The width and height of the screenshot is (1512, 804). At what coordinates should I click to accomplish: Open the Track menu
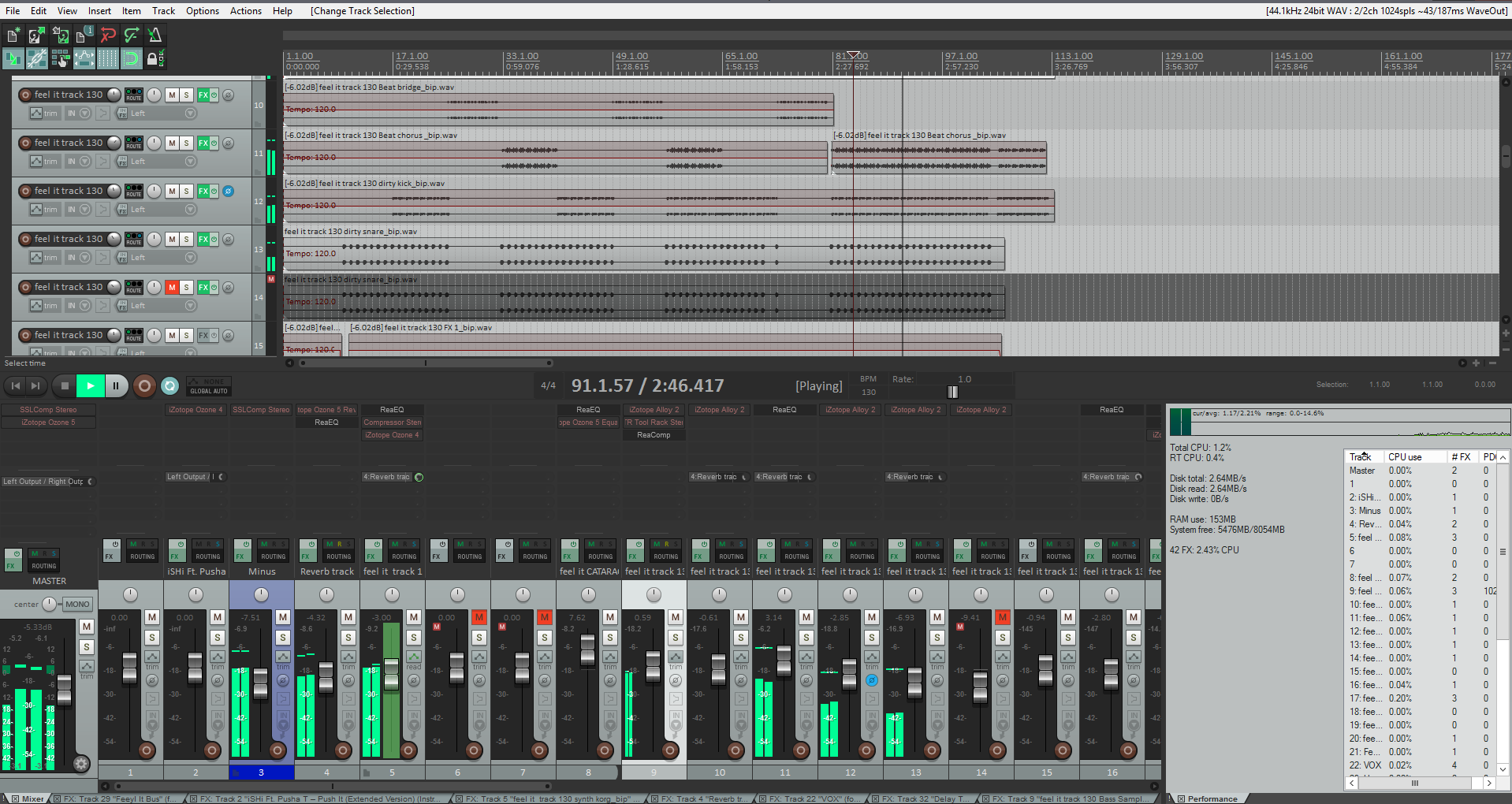point(163,11)
